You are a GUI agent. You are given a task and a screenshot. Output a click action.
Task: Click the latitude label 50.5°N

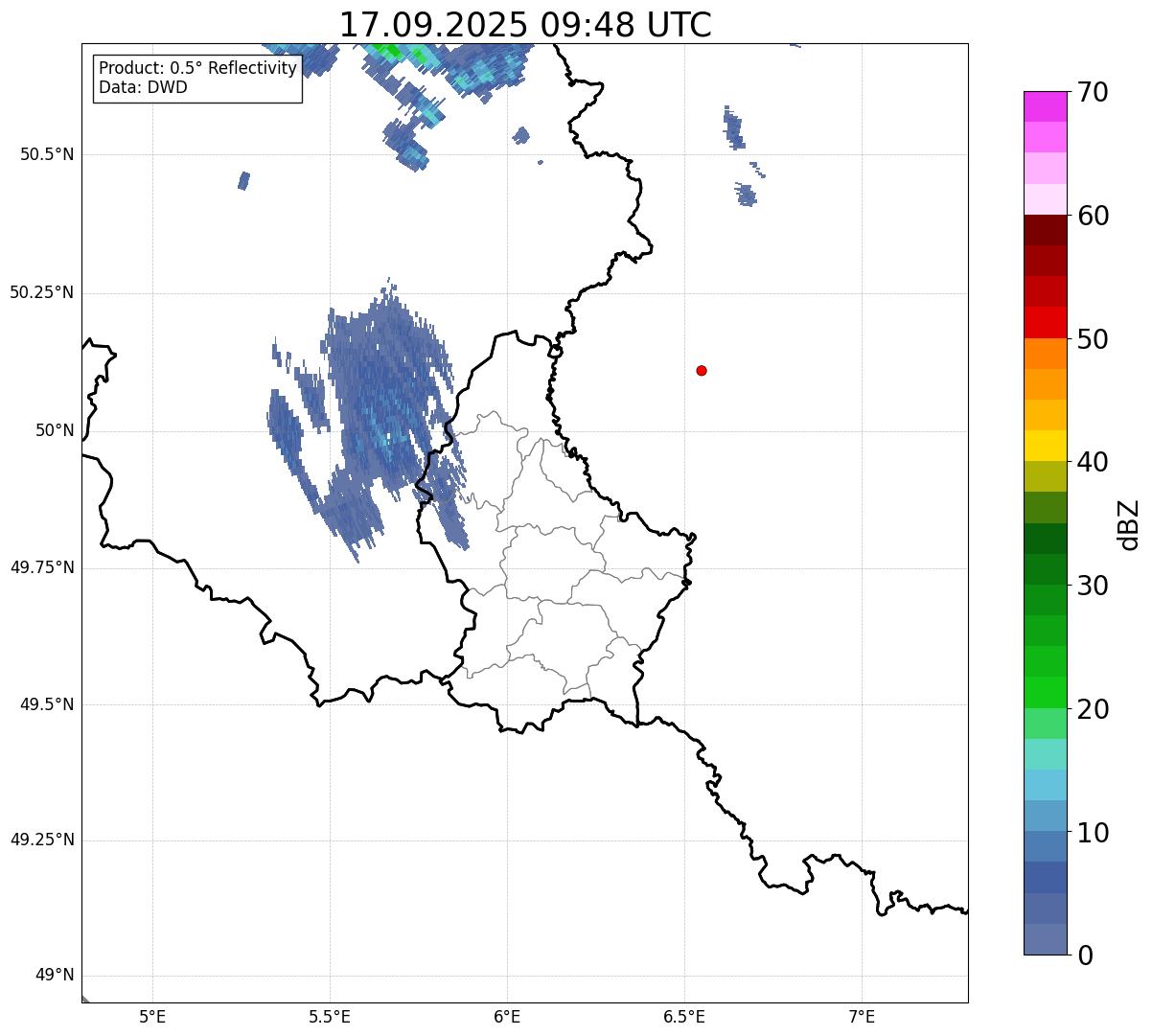coord(47,154)
